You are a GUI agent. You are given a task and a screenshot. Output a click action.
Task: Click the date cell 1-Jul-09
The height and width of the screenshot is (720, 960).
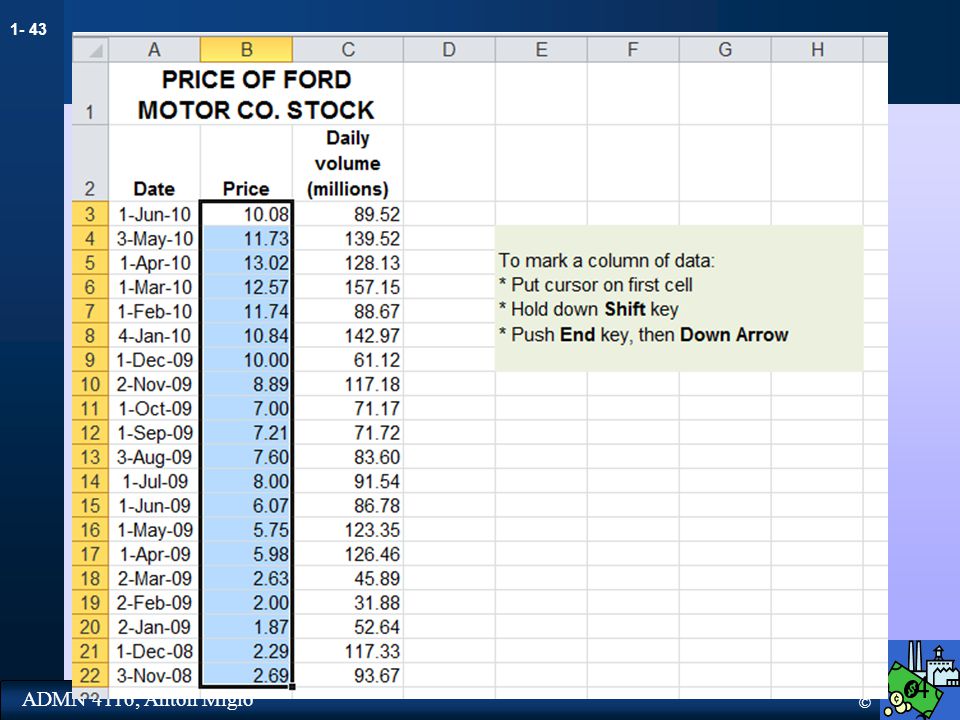[x=154, y=481]
